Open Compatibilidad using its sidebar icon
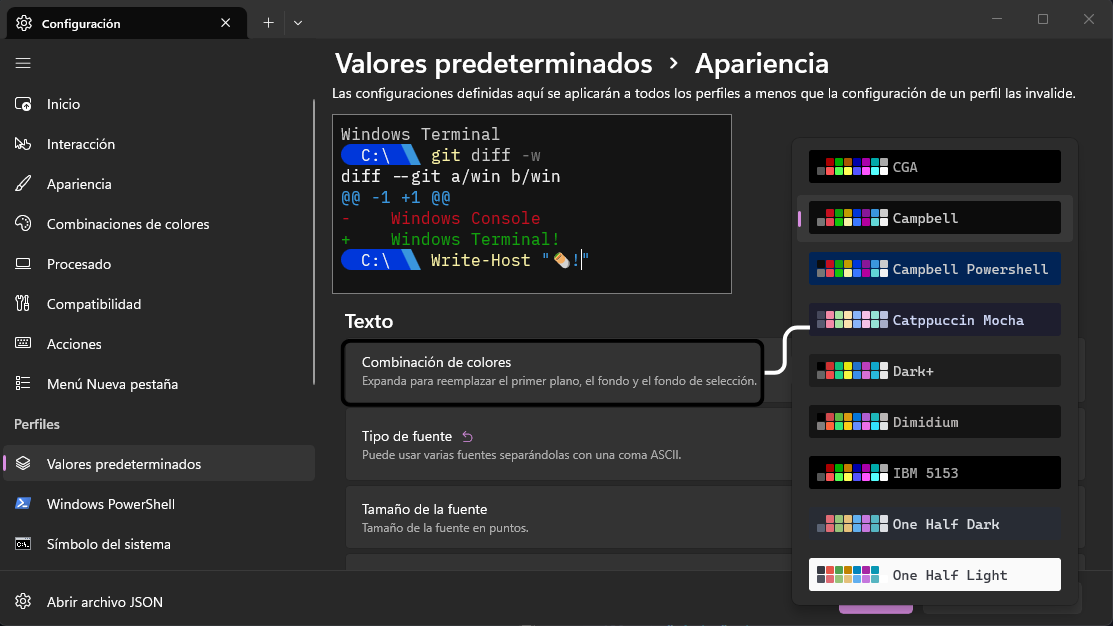1113x626 pixels. pyautogui.click(x=22, y=303)
